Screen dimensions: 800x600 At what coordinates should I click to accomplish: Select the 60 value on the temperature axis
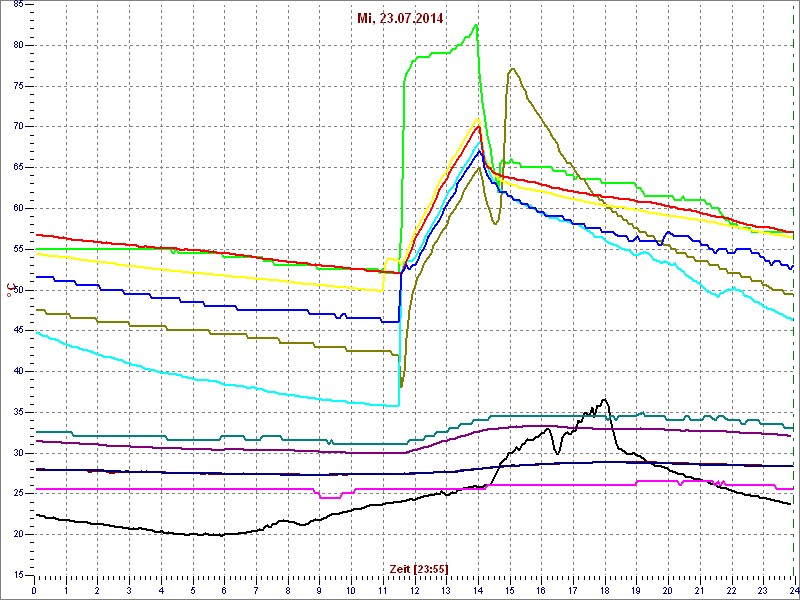17,209
